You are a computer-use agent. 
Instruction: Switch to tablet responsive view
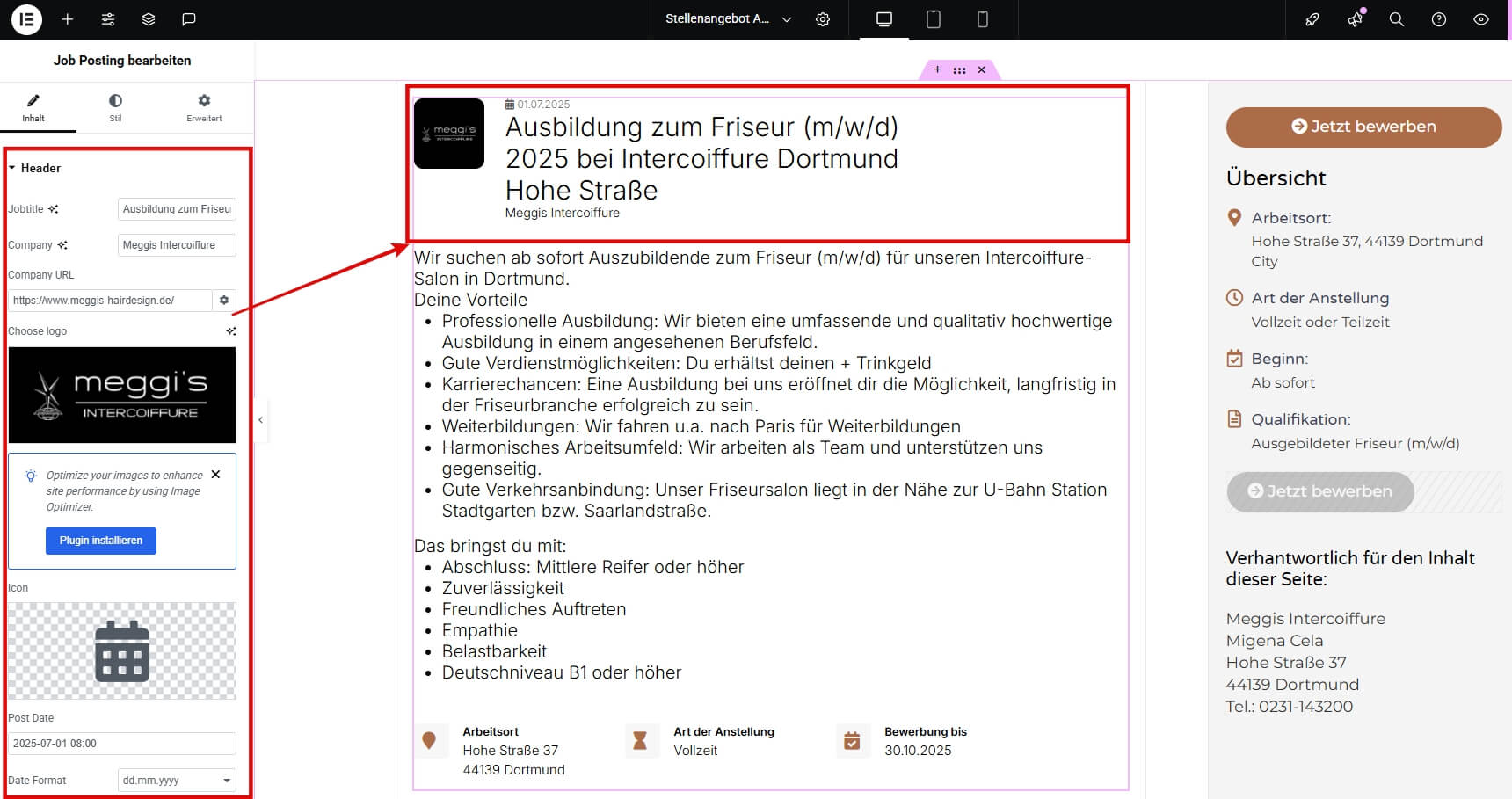coord(934,19)
